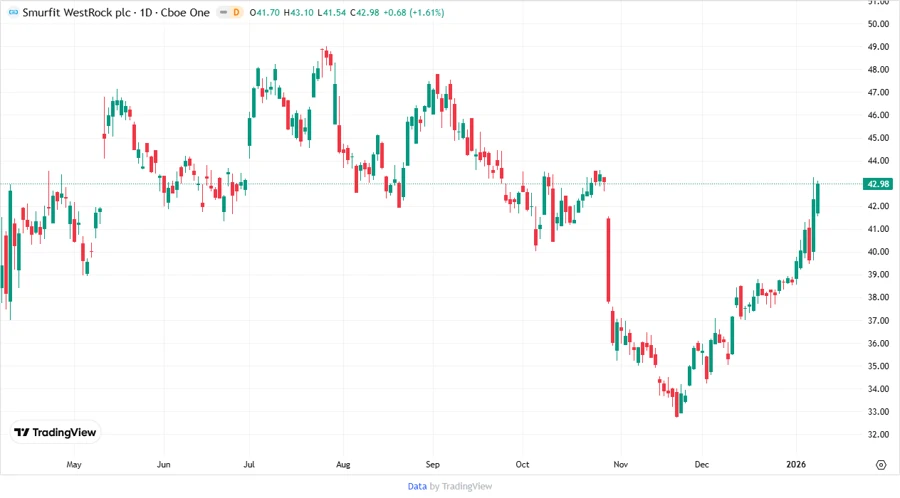
Task: Click the Smurfit WestRock symbol logo icon
Action: [13, 12]
